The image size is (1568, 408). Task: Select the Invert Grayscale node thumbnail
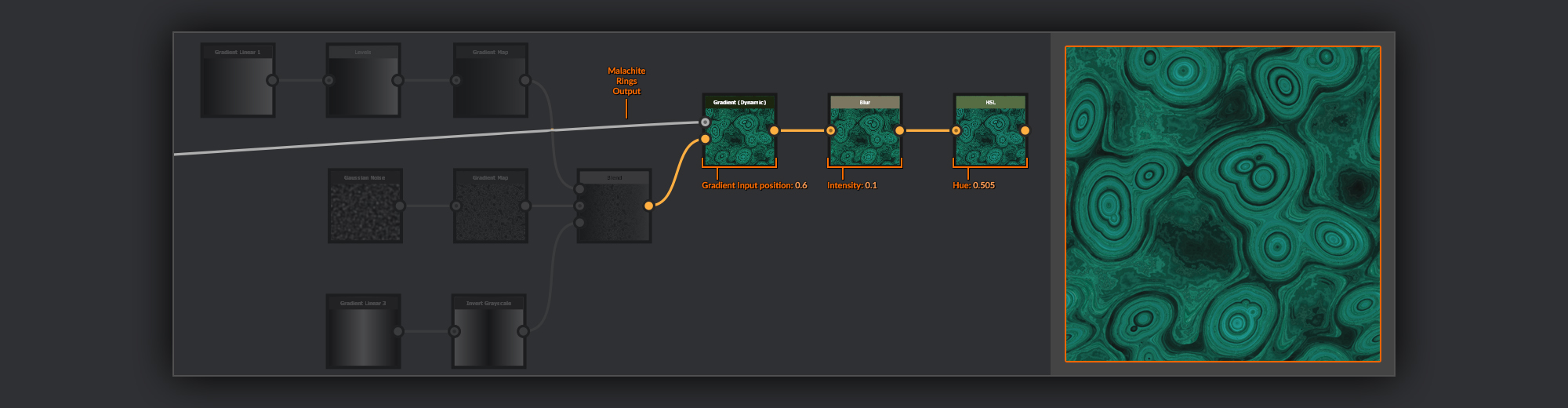tap(489, 337)
